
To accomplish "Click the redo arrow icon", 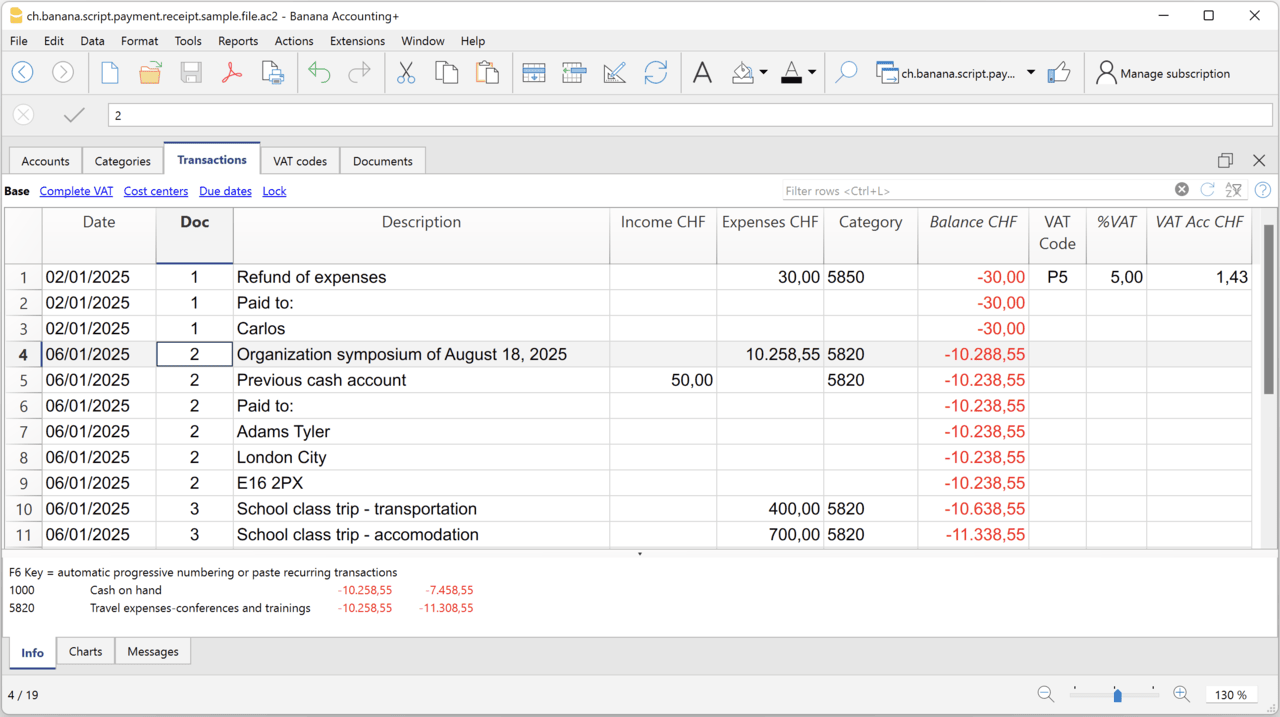I will pyautogui.click(x=359, y=73).
